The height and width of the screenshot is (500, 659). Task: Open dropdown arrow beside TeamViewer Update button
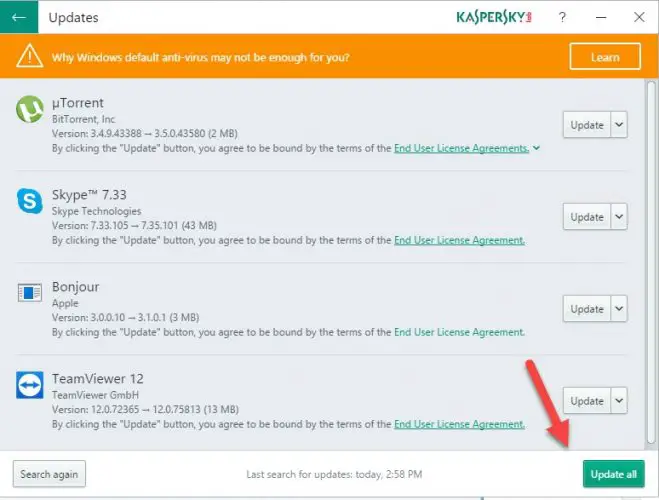[x=619, y=401]
